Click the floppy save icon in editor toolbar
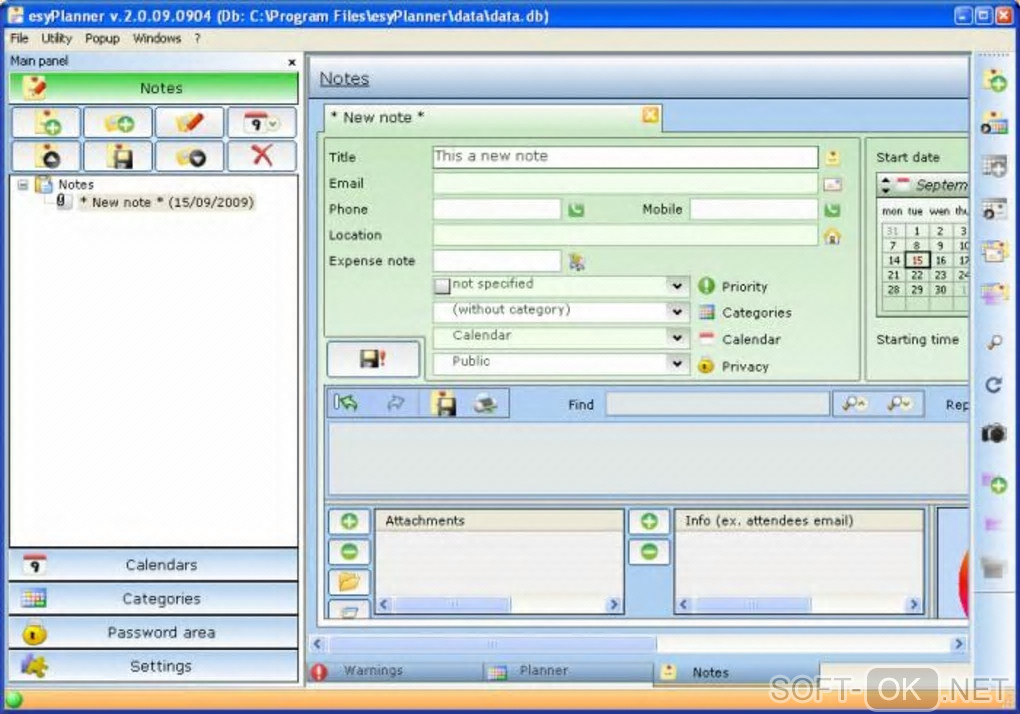Screen dimensions: 1020x714 coord(444,404)
